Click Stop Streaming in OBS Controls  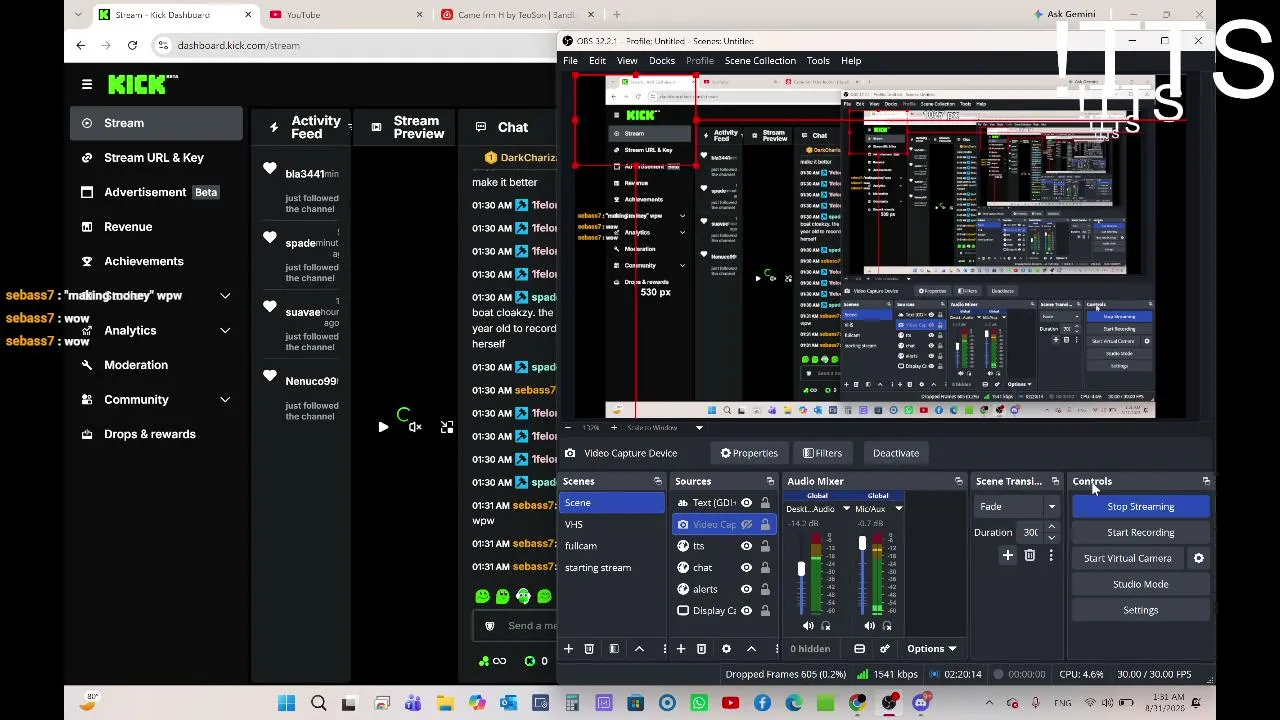pyautogui.click(x=1140, y=507)
